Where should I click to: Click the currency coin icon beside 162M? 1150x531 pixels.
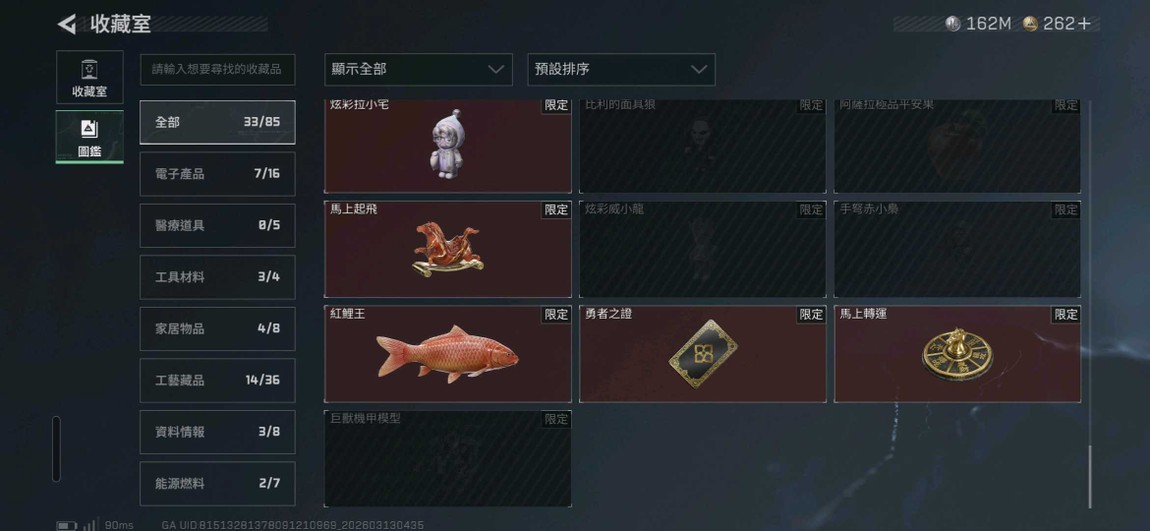tap(953, 23)
